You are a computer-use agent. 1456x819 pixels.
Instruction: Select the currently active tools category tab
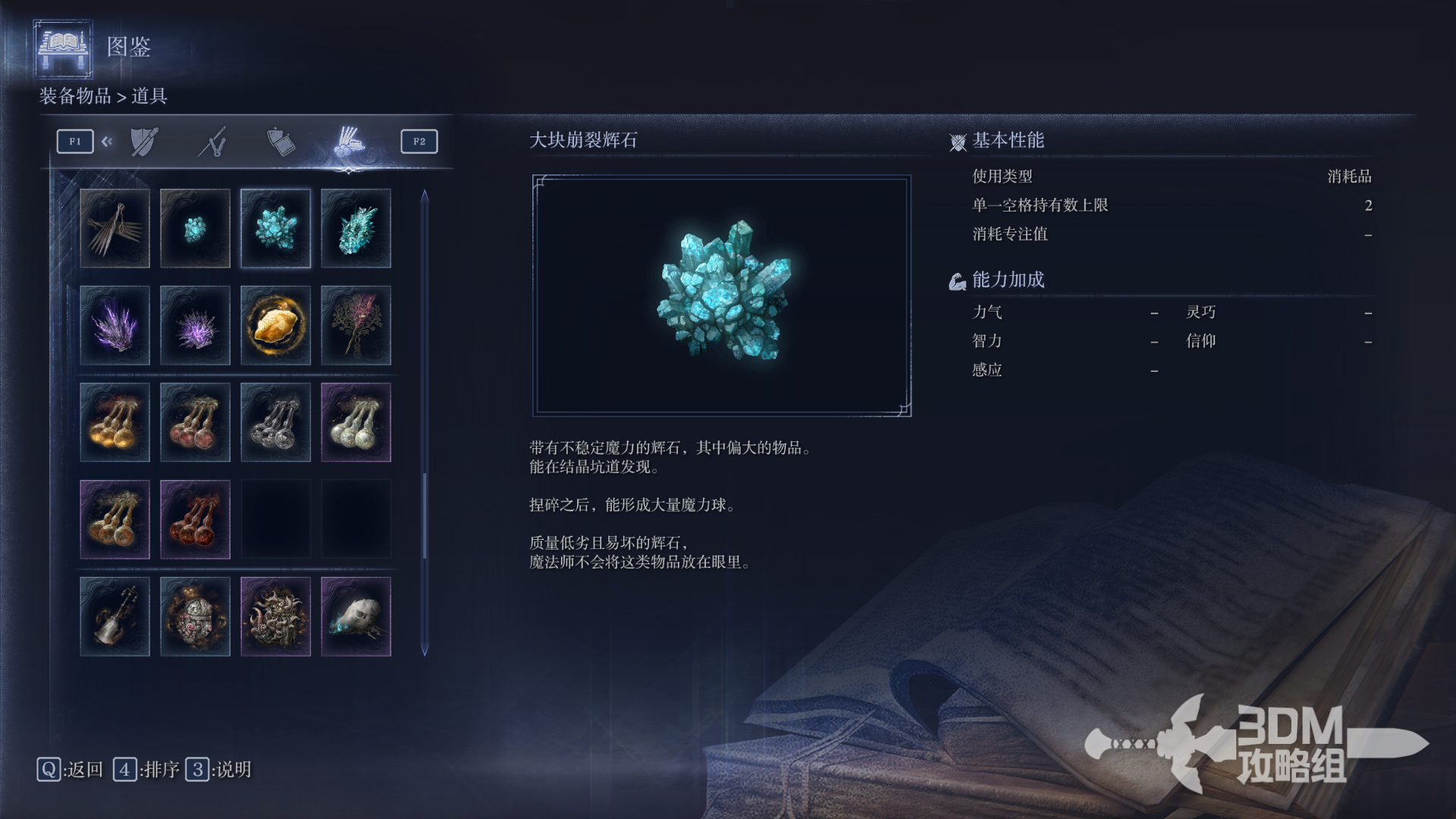point(349,142)
